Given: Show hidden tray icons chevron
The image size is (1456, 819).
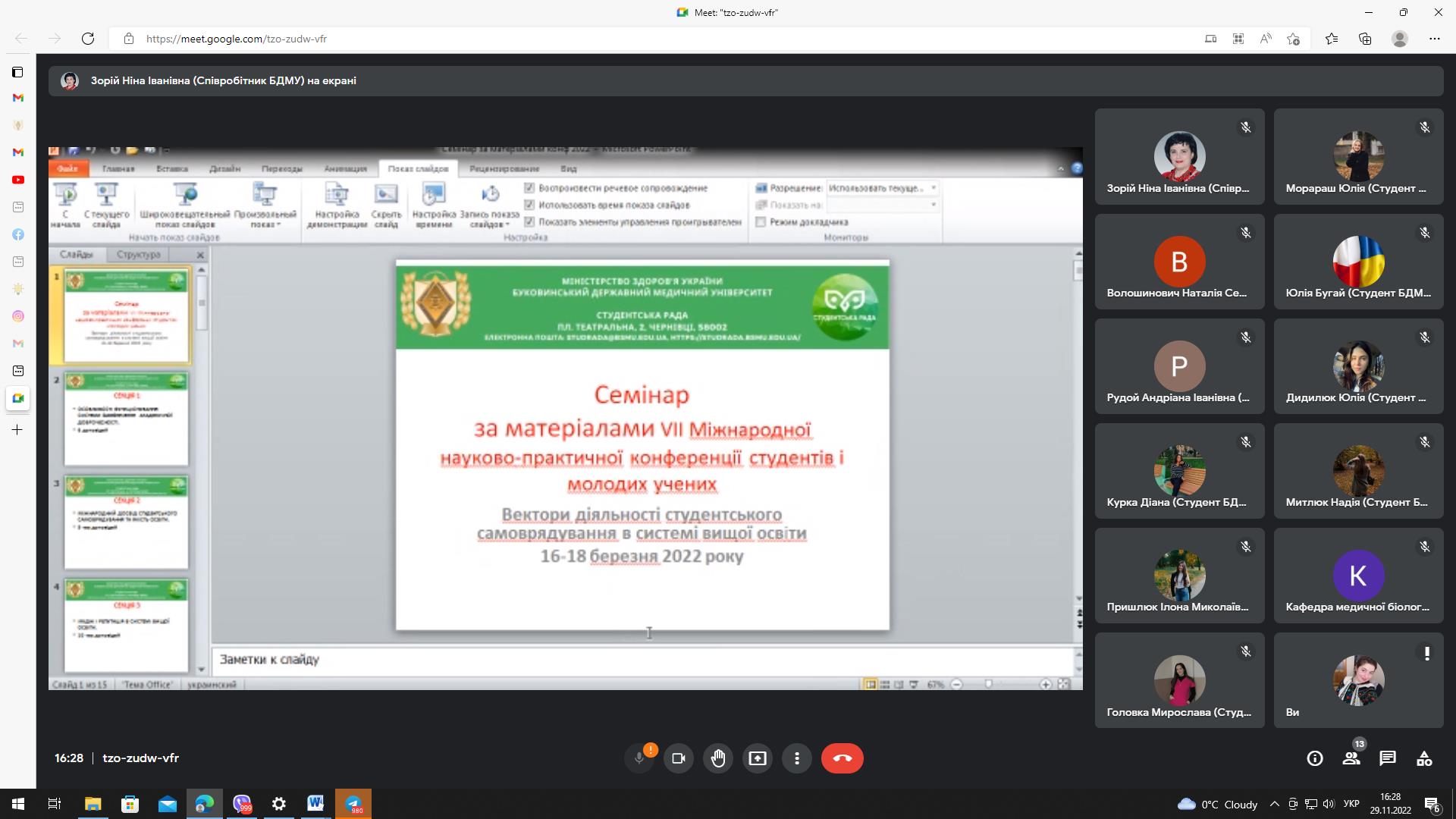Looking at the screenshot, I should (x=1275, y=805).
